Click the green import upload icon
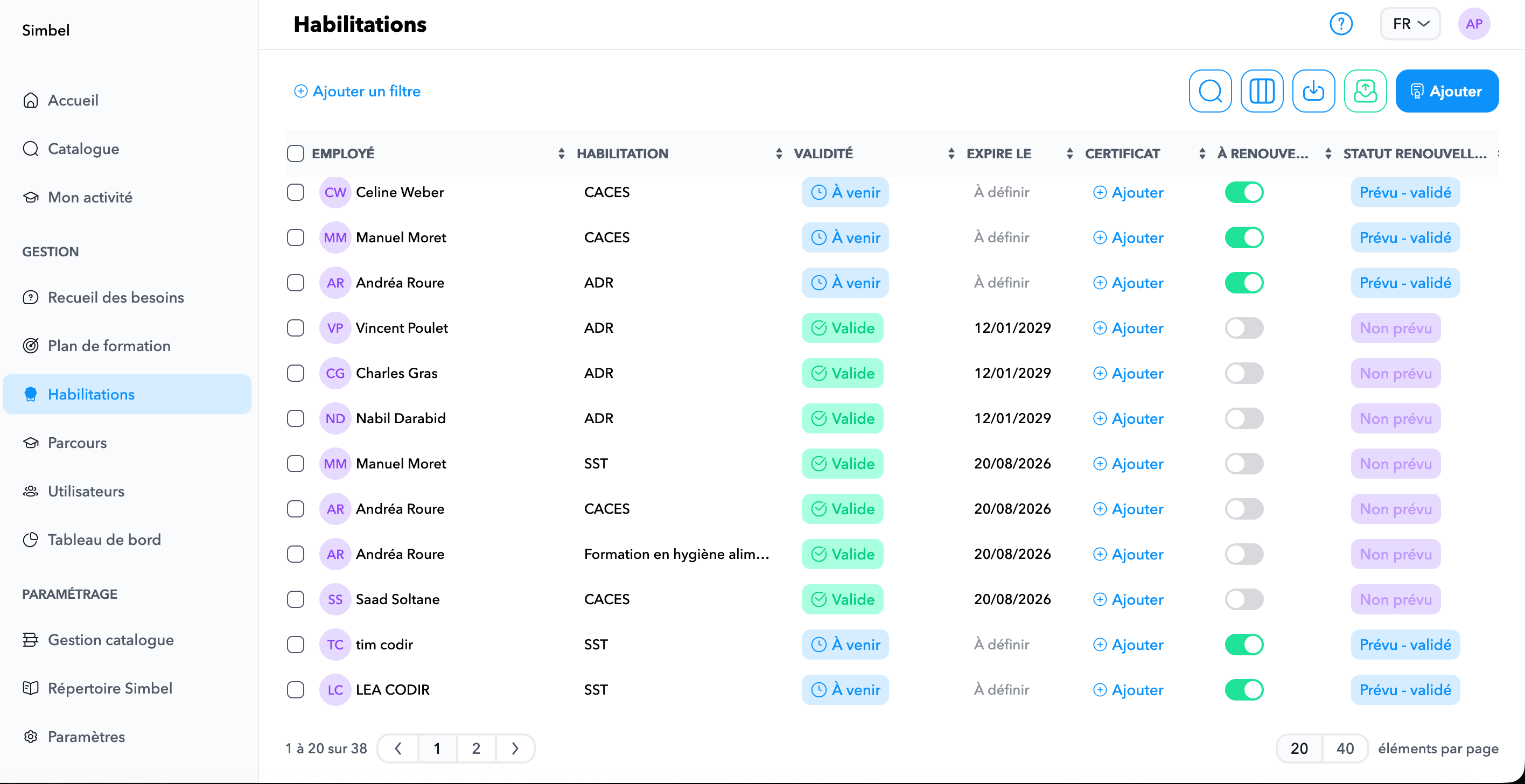Screen dimensions: 1525x784 click(1365, 91)
